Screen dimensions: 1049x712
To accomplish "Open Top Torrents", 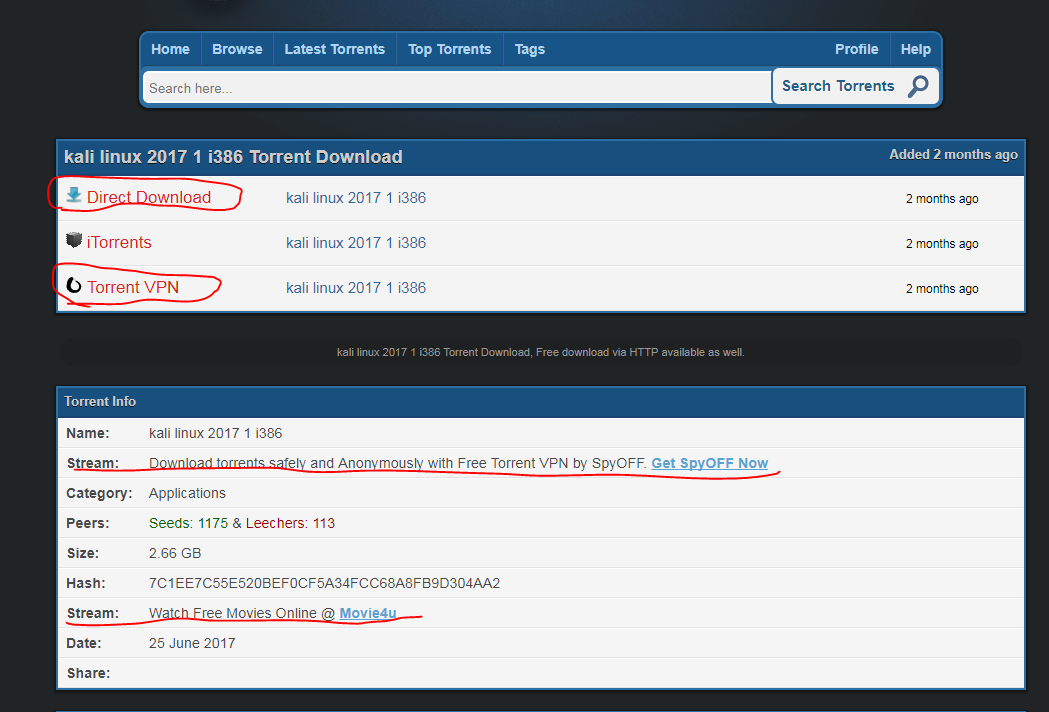I will (449, 48).
